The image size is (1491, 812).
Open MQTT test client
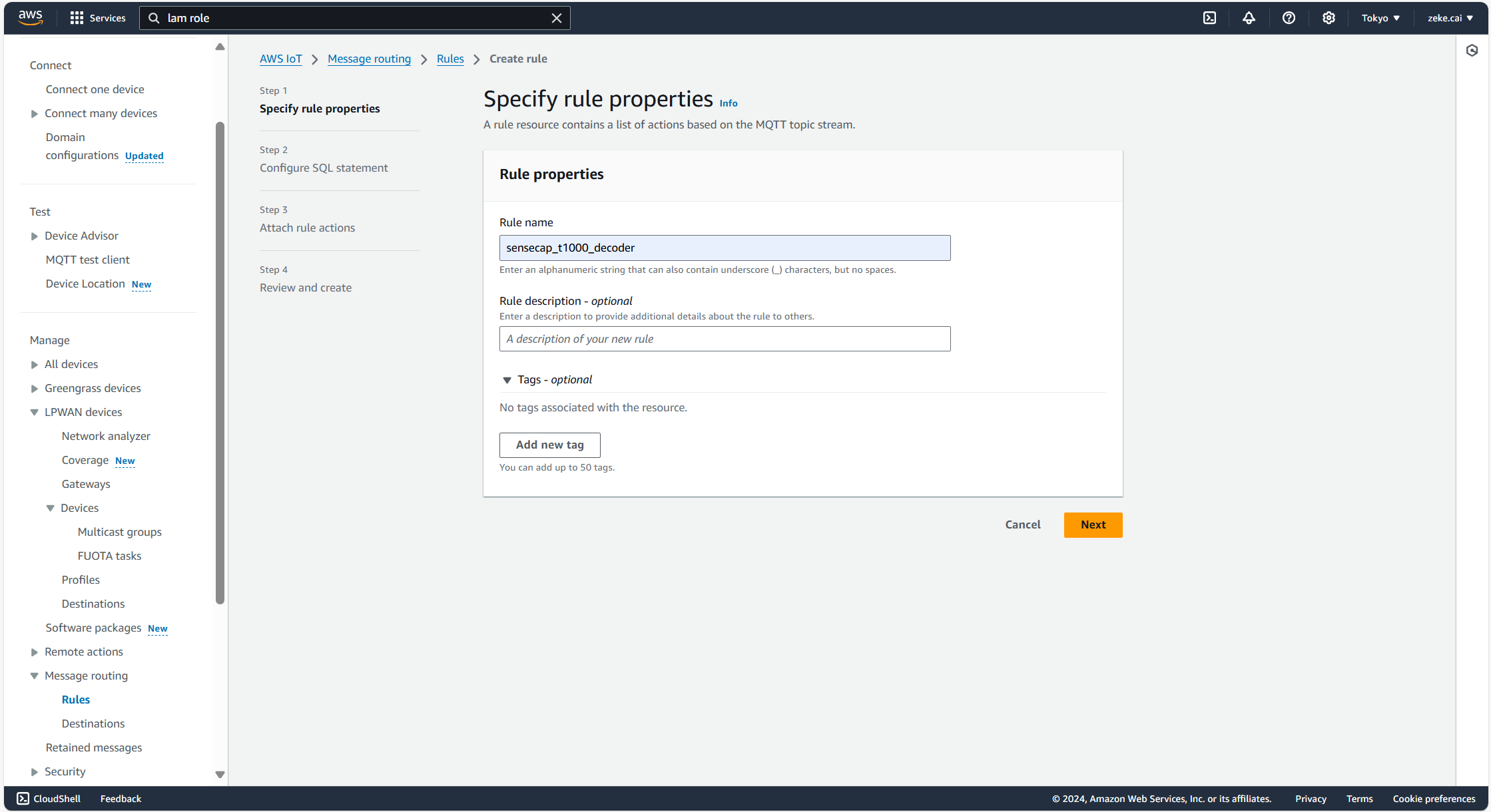87,260
